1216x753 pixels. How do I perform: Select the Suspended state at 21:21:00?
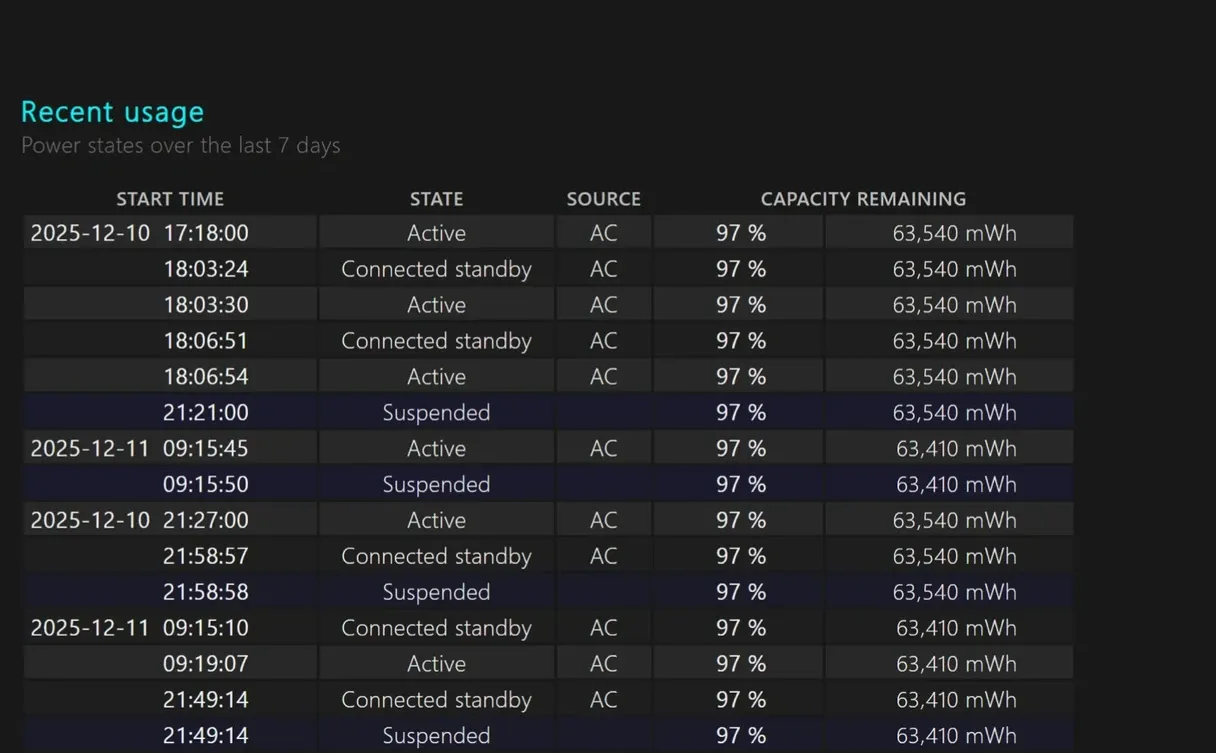(436, 413)
